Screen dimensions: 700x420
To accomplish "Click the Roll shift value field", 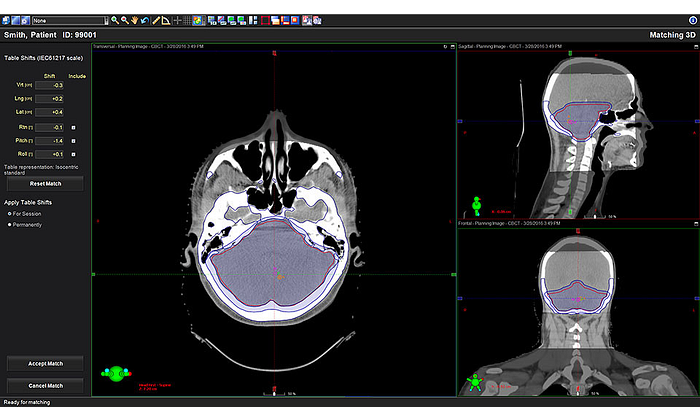I will [49, 154].
